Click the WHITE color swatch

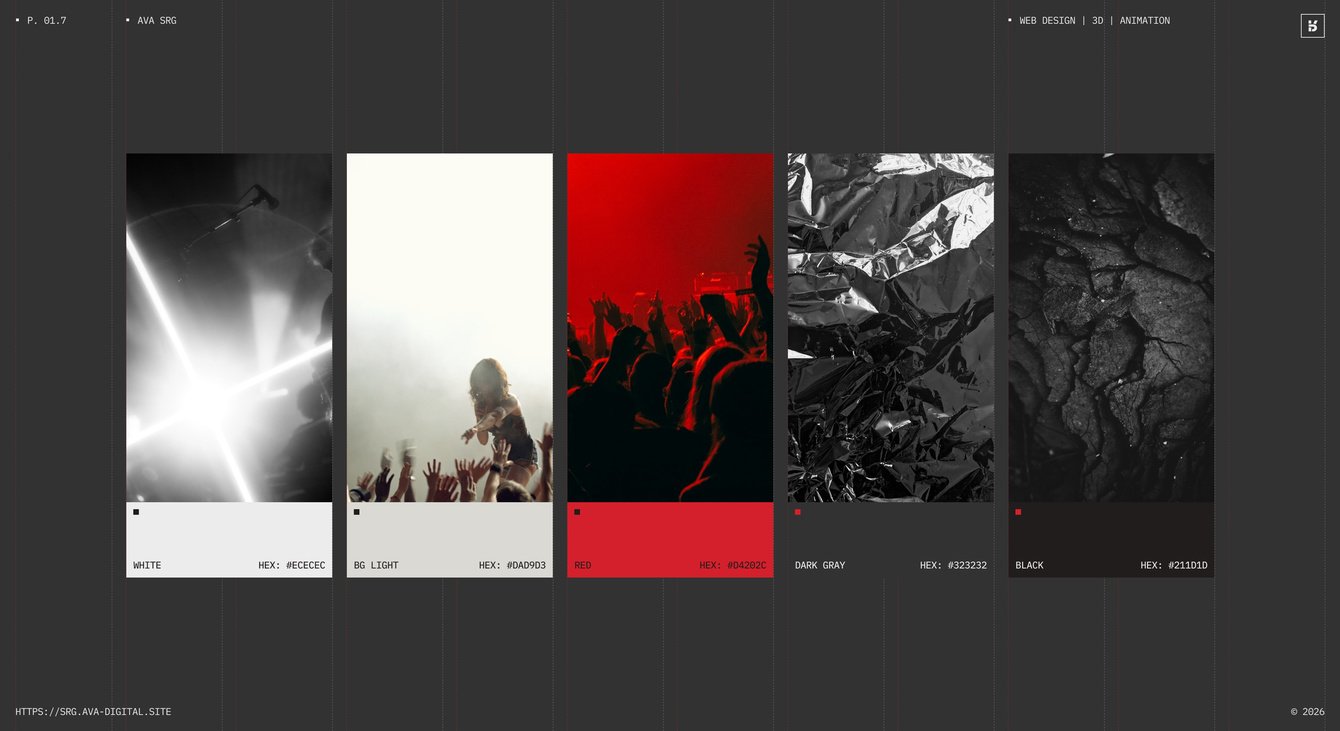(229, 540)
